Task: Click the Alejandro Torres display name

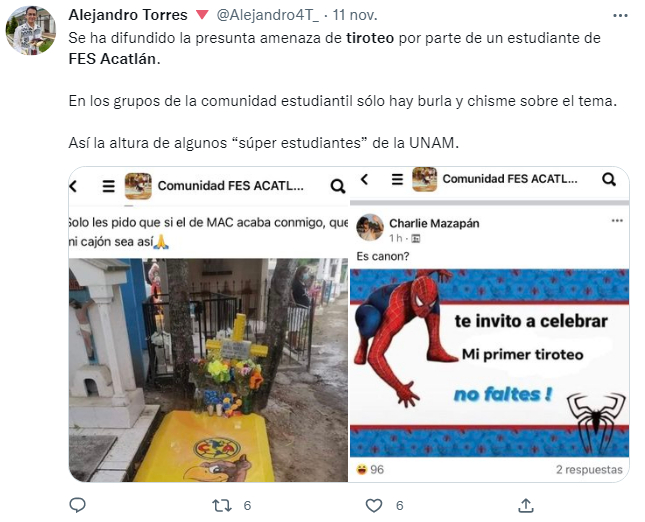Action: pyautogui.click(x=128, y=15)
